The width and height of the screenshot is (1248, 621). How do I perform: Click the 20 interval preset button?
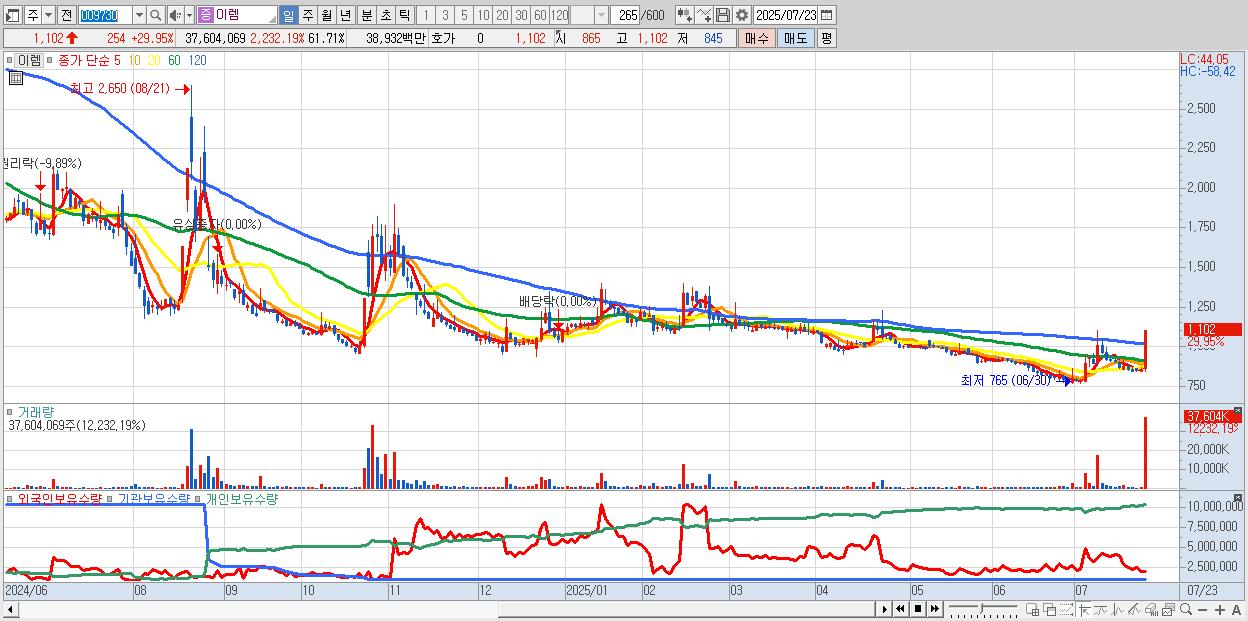tap(502, 15)
